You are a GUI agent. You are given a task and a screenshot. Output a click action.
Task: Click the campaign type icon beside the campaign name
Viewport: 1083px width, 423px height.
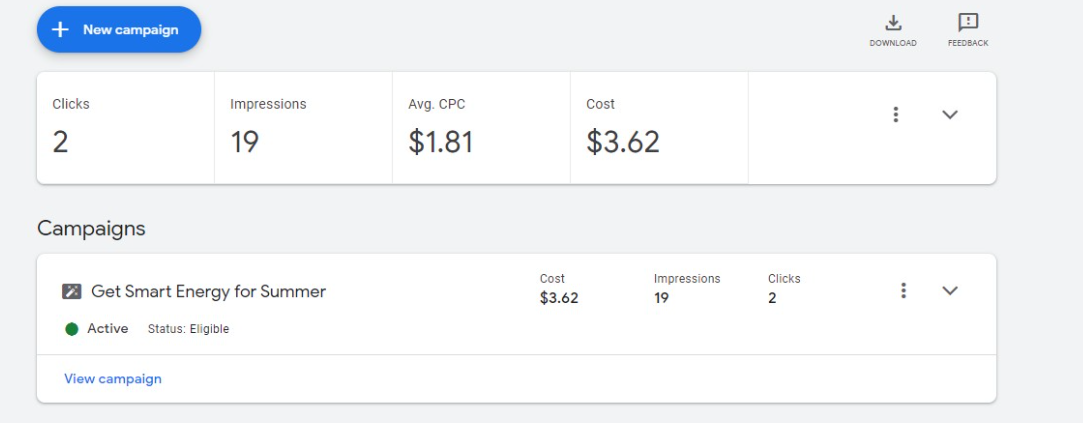71,292
